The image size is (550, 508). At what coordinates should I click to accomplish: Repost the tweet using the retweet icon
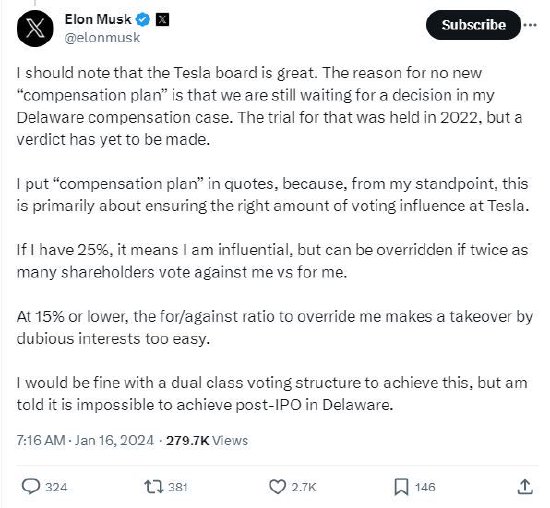(x=154, y=487)
